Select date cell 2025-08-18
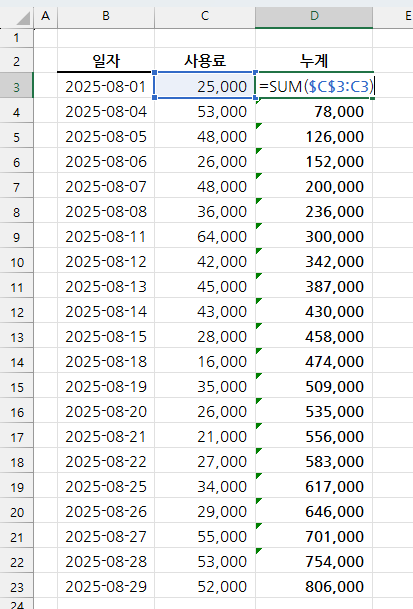 [x=106, y=361]
